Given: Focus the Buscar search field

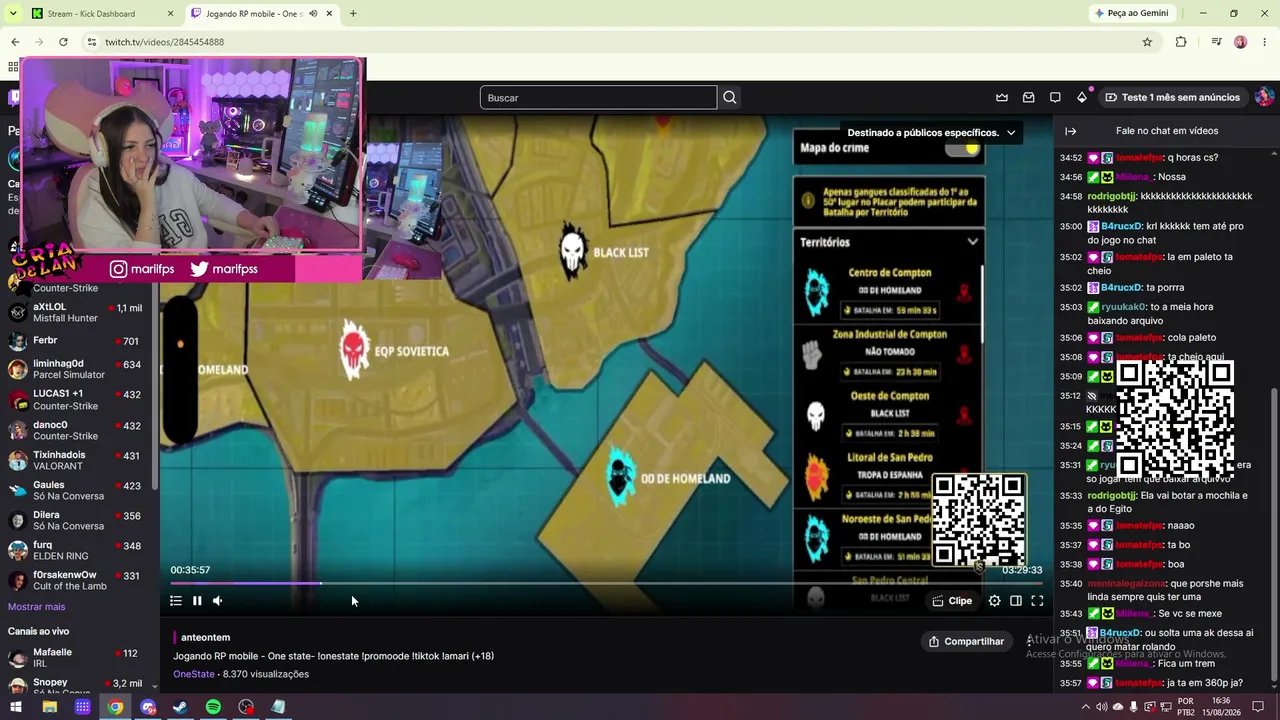Looking at the screenshot, I should (598, 97).
